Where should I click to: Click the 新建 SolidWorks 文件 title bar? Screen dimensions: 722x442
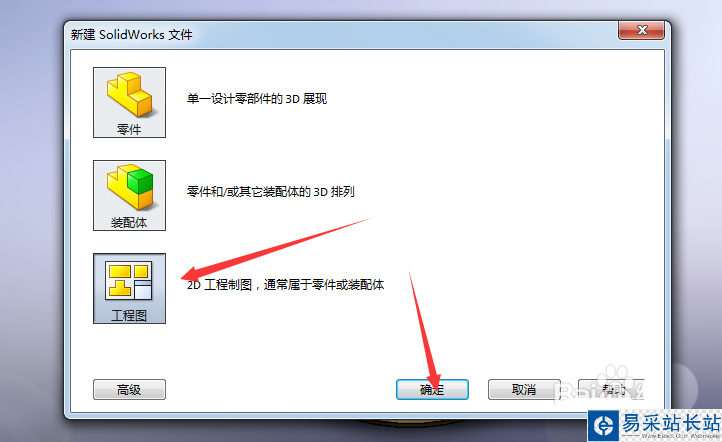coord(341,34)
